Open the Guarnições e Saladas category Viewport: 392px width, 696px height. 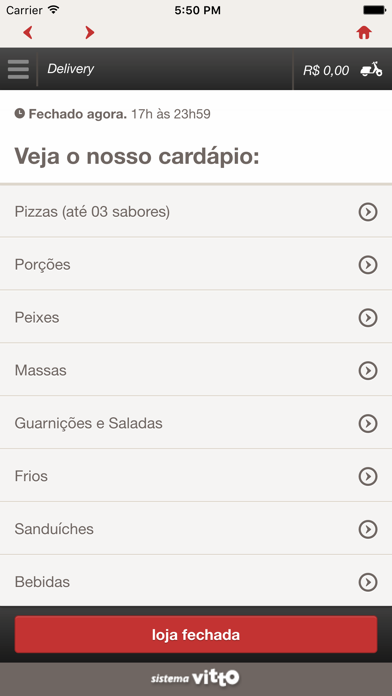[196, 423]
